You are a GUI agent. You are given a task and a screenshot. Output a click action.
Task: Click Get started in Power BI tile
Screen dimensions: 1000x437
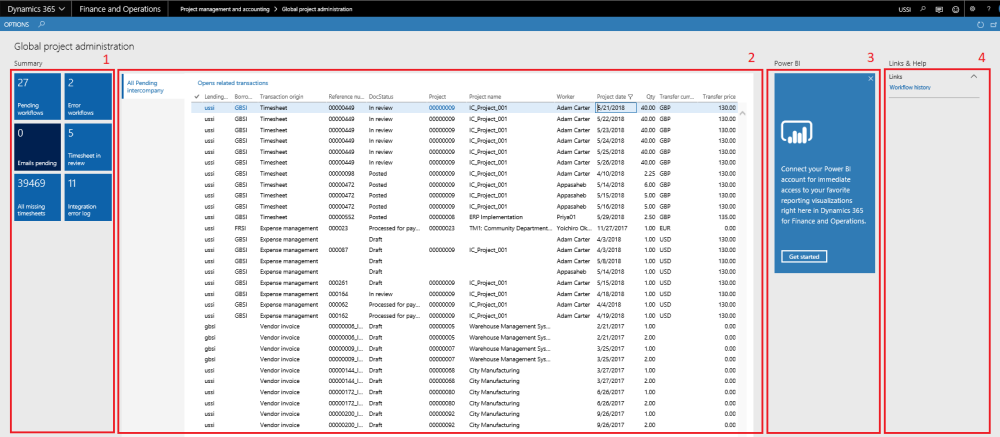coord(804,256)
